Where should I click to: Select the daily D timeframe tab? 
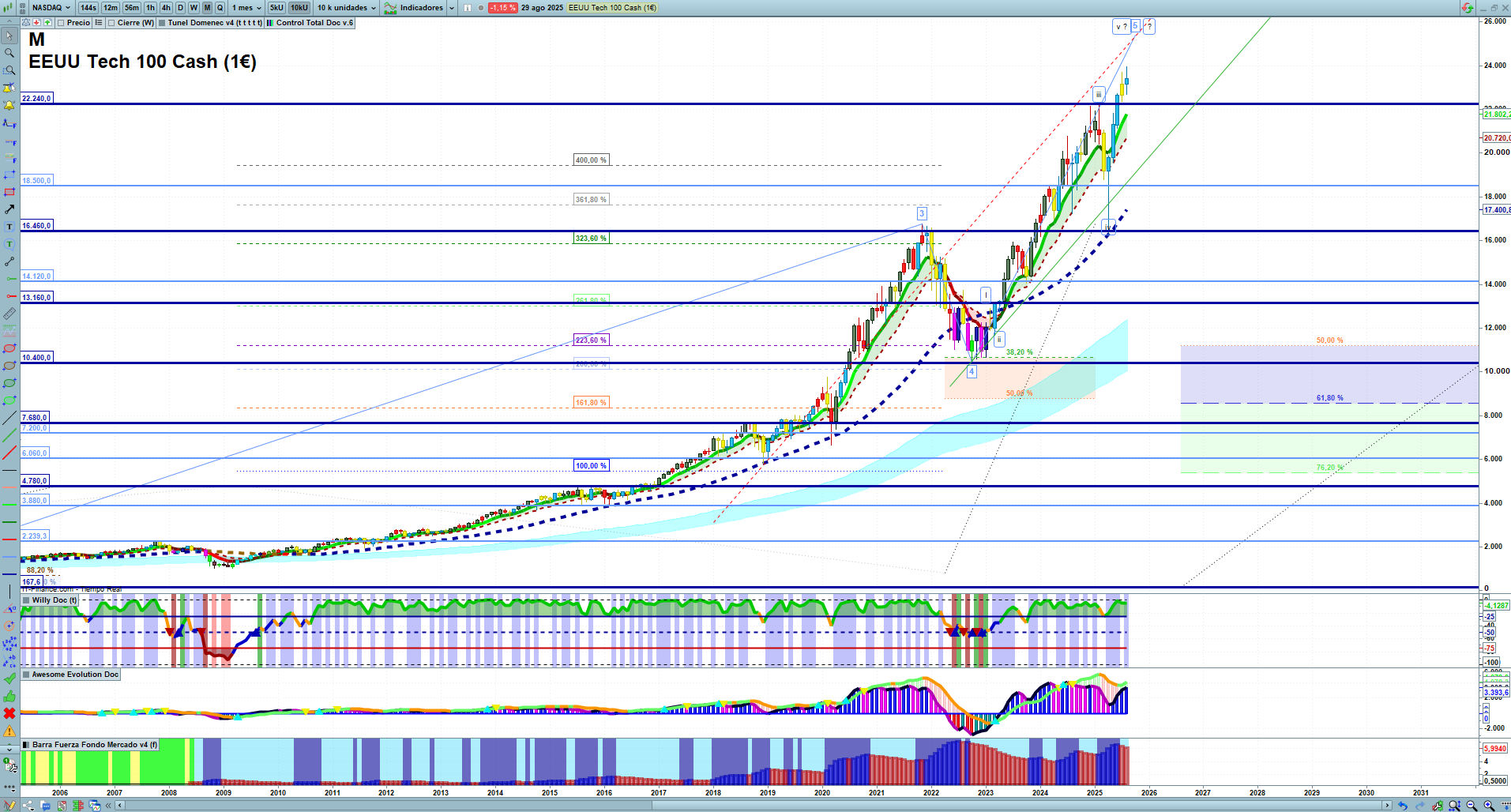coord(180,8)
